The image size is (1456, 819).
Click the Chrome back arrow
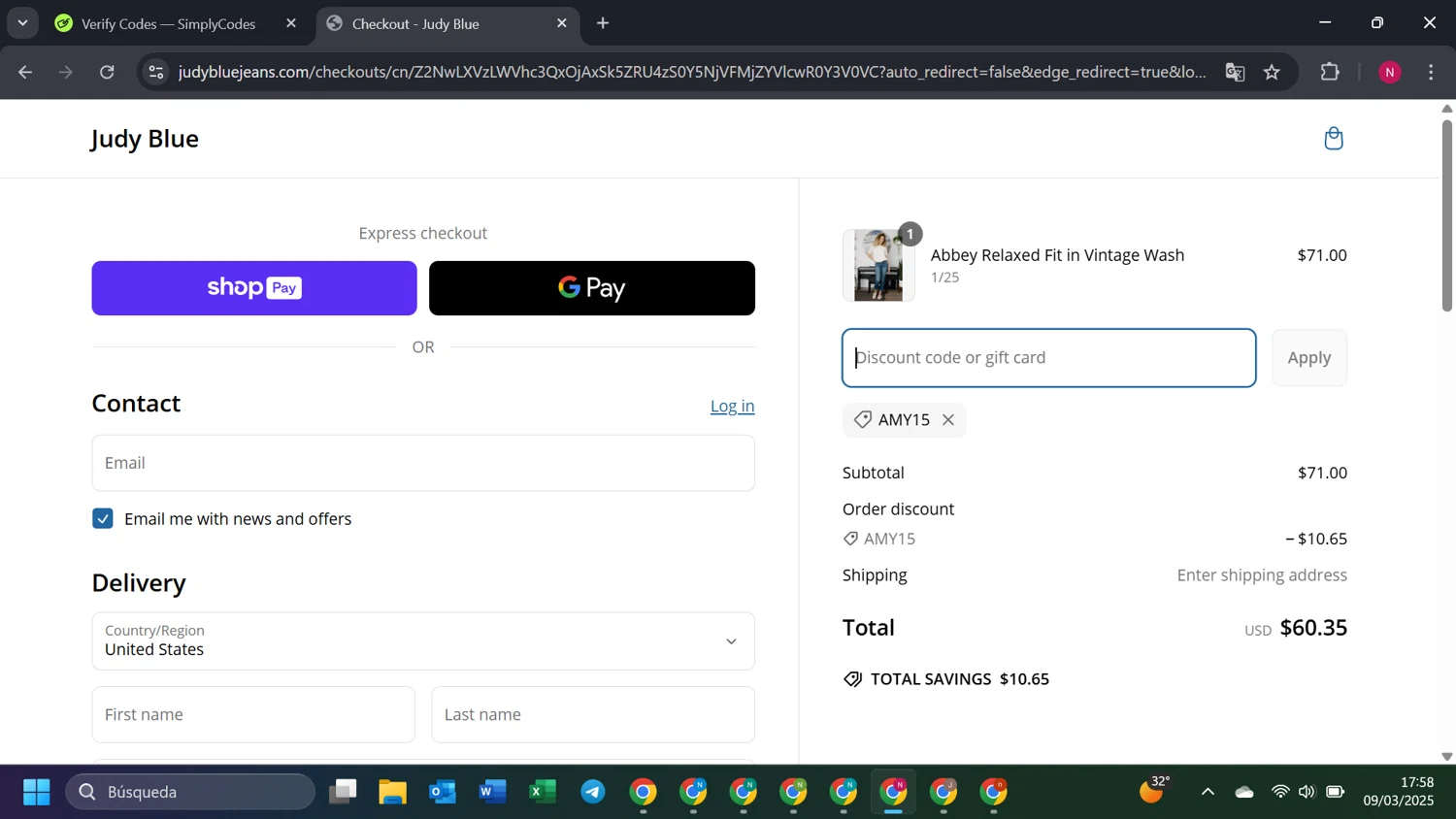click(x=25, y=72)
